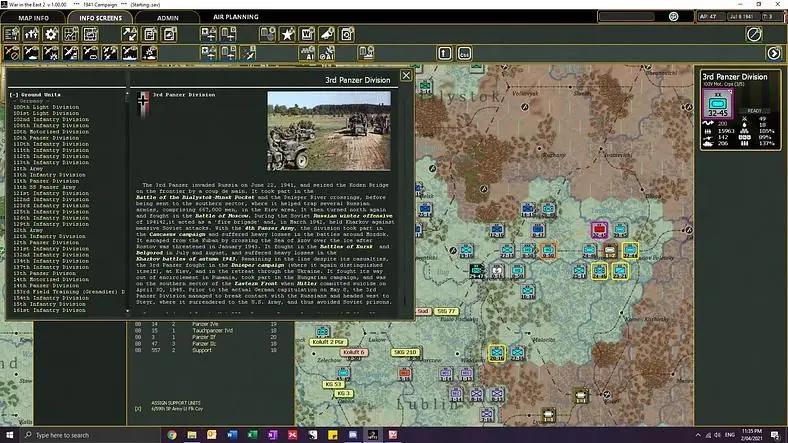Collapse the Ground Units tree section
Image resolution: width=788 pixels, height=443 pixels.
click(x=14, y=94)
